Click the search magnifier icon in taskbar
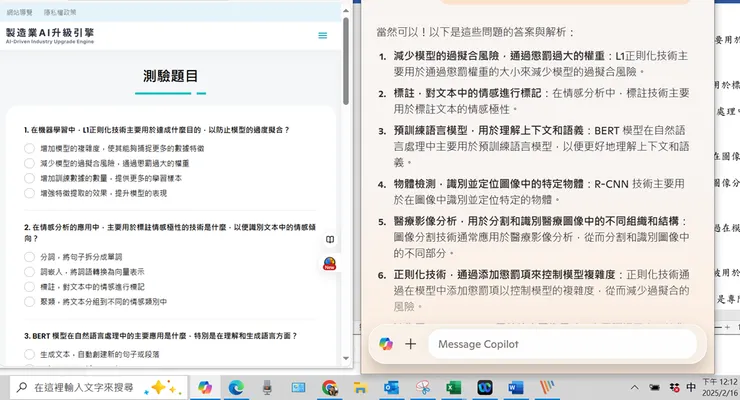This screenshot has width=740, height=400. 22,388
